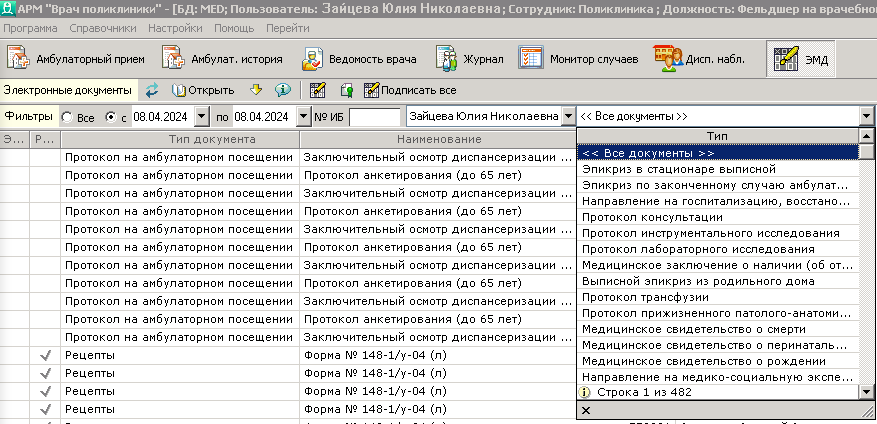
Task: Click checkmark in first Рецепты row
Action: coord(46,355)
